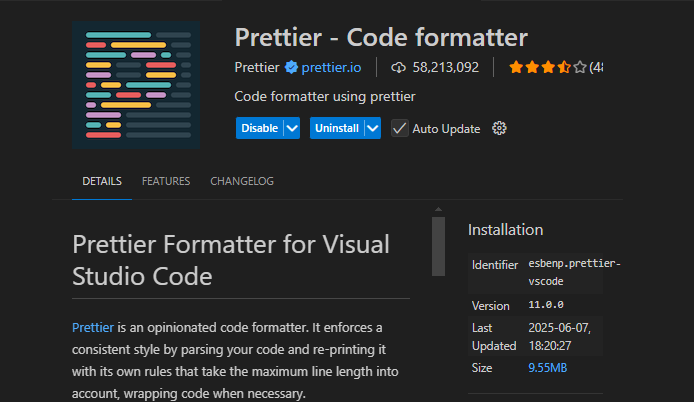Click the version value 11.0.0
The width and height of the screenshot is (694, 402).
point(546,305)
